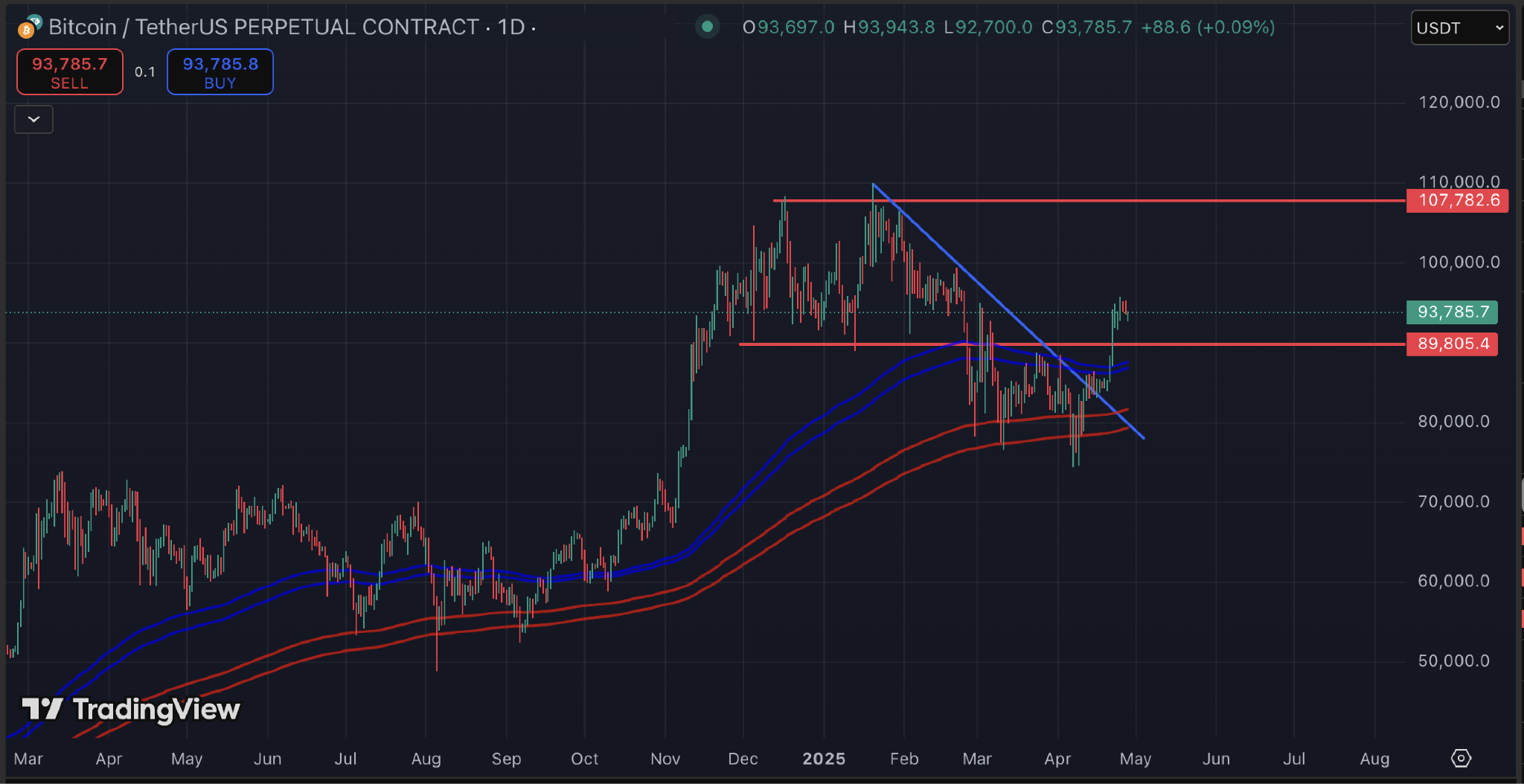Click the green 93,785.7 current price label
This screenshot has width=1524, height=784.
1452,312
